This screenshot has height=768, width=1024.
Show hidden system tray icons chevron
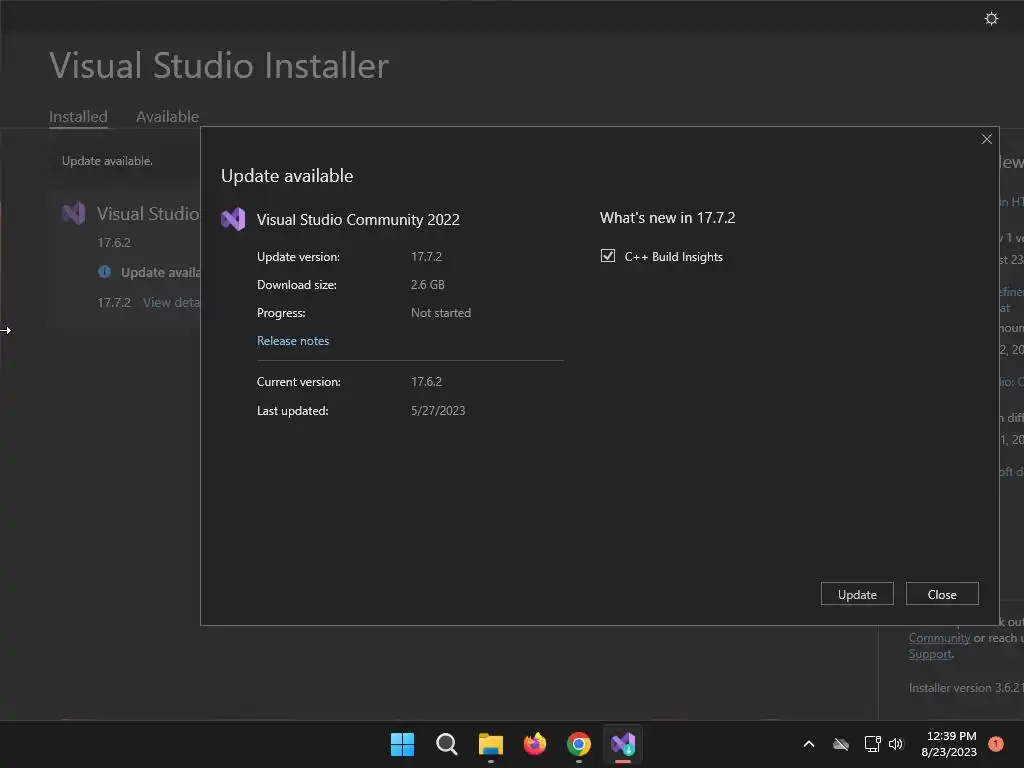point(808,744)
